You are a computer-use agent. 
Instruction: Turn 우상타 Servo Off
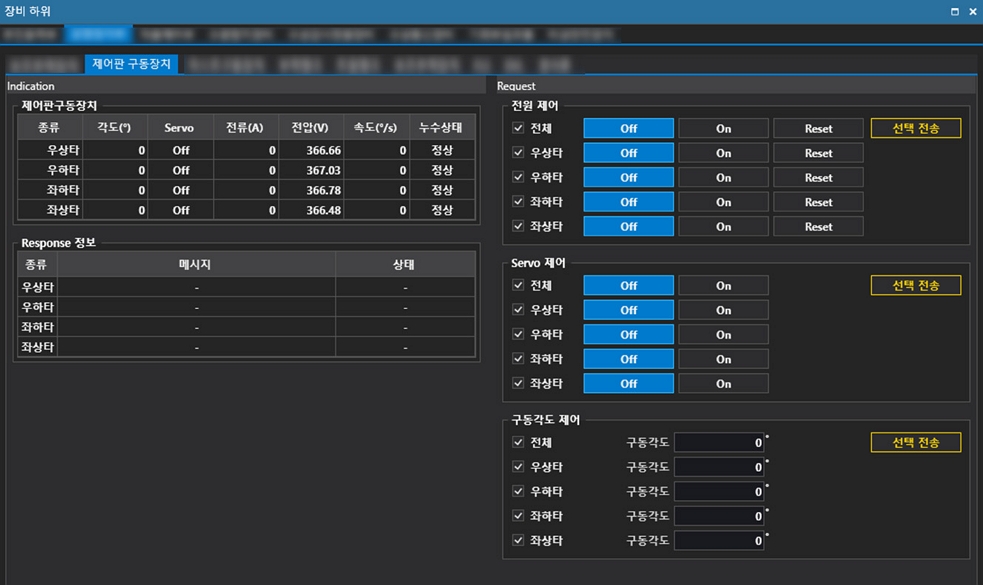click(628, 310)
